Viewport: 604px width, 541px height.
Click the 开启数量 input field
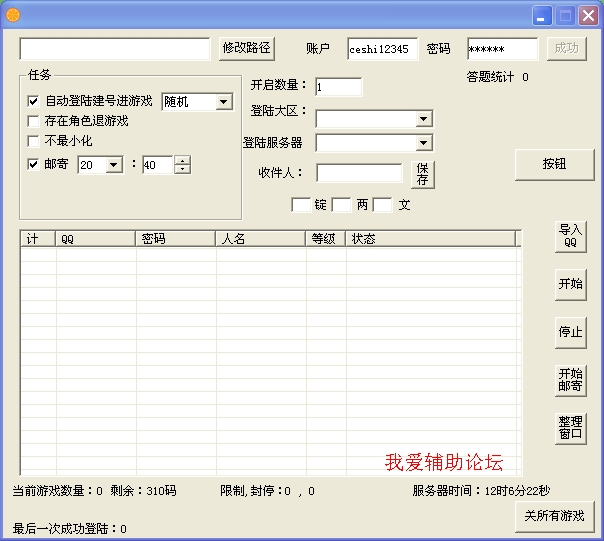[339, 87]
